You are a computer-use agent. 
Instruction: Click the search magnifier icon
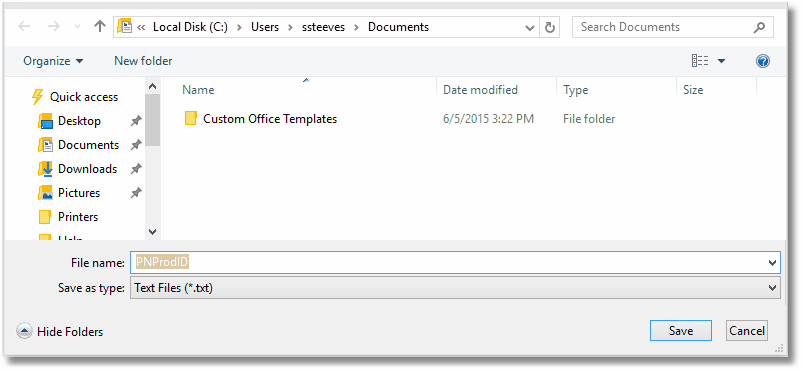760,27
